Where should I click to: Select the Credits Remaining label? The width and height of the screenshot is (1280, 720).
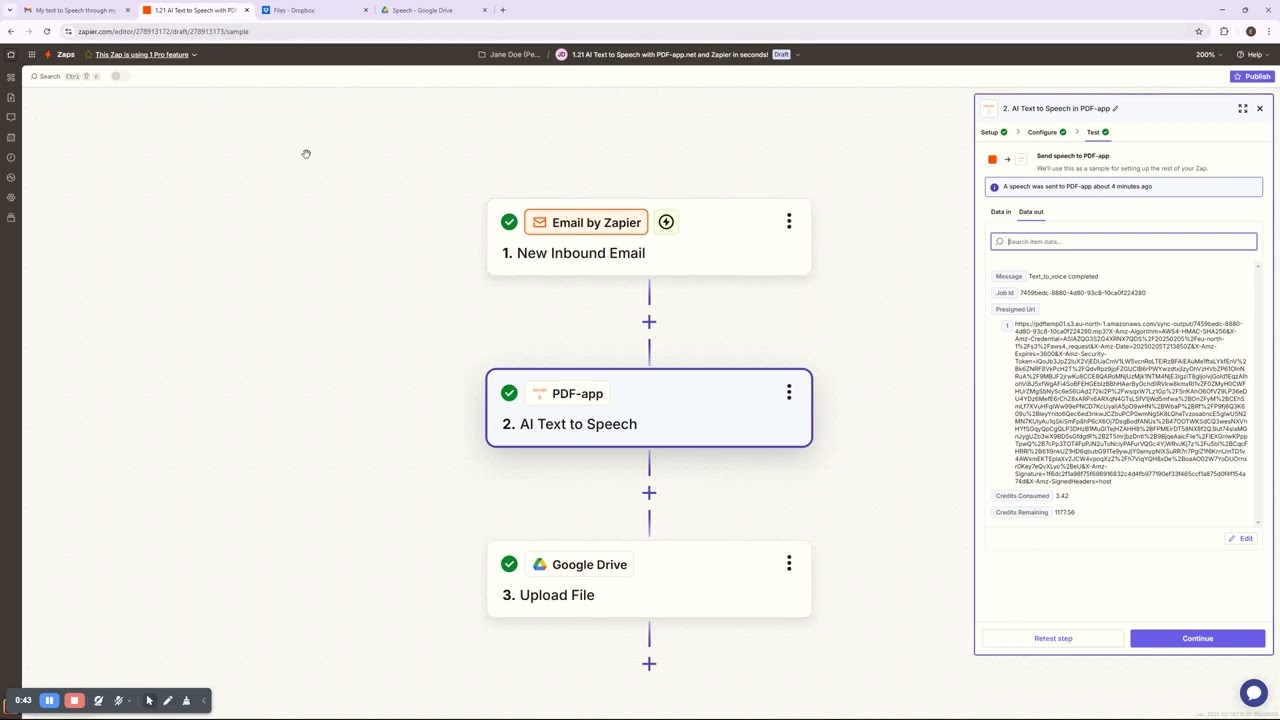[1022, 512]
